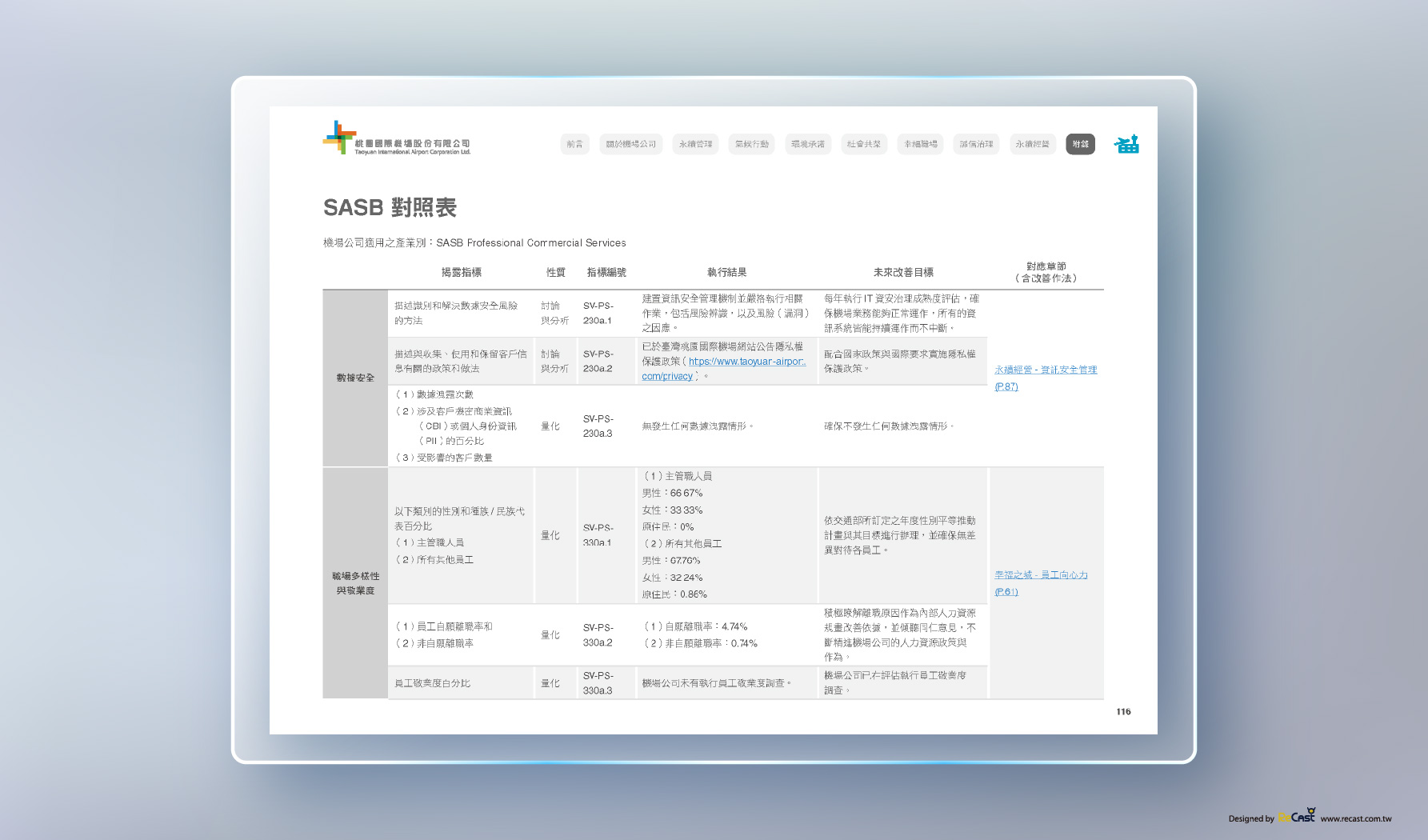Follow the 幸福之城 - 員工向心力 link
Image resolution: width=1428 pixels, height=840 pixels.
(1041, 575)
